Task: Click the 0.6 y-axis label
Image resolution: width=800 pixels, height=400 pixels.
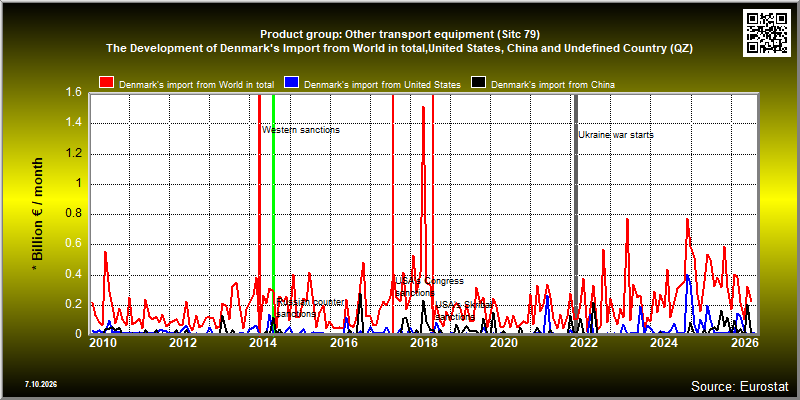Action: point(75,244)
